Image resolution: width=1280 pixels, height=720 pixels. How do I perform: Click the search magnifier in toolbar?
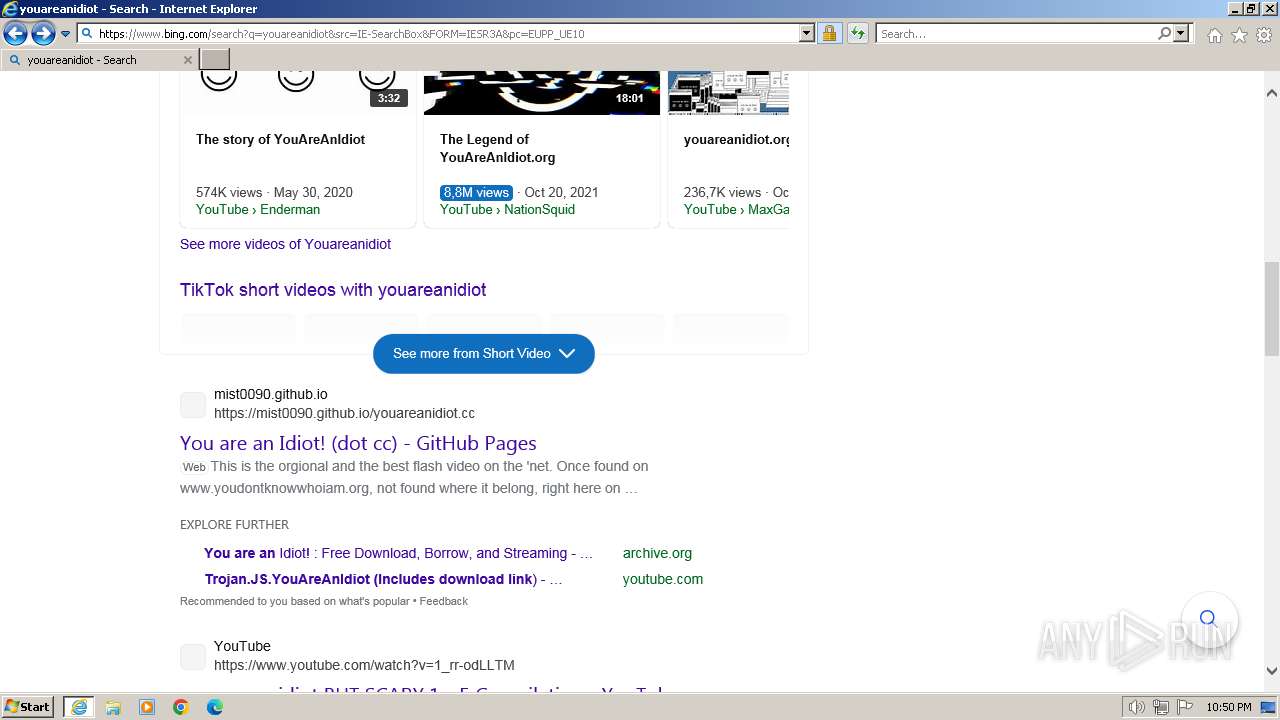[1164, 33]
